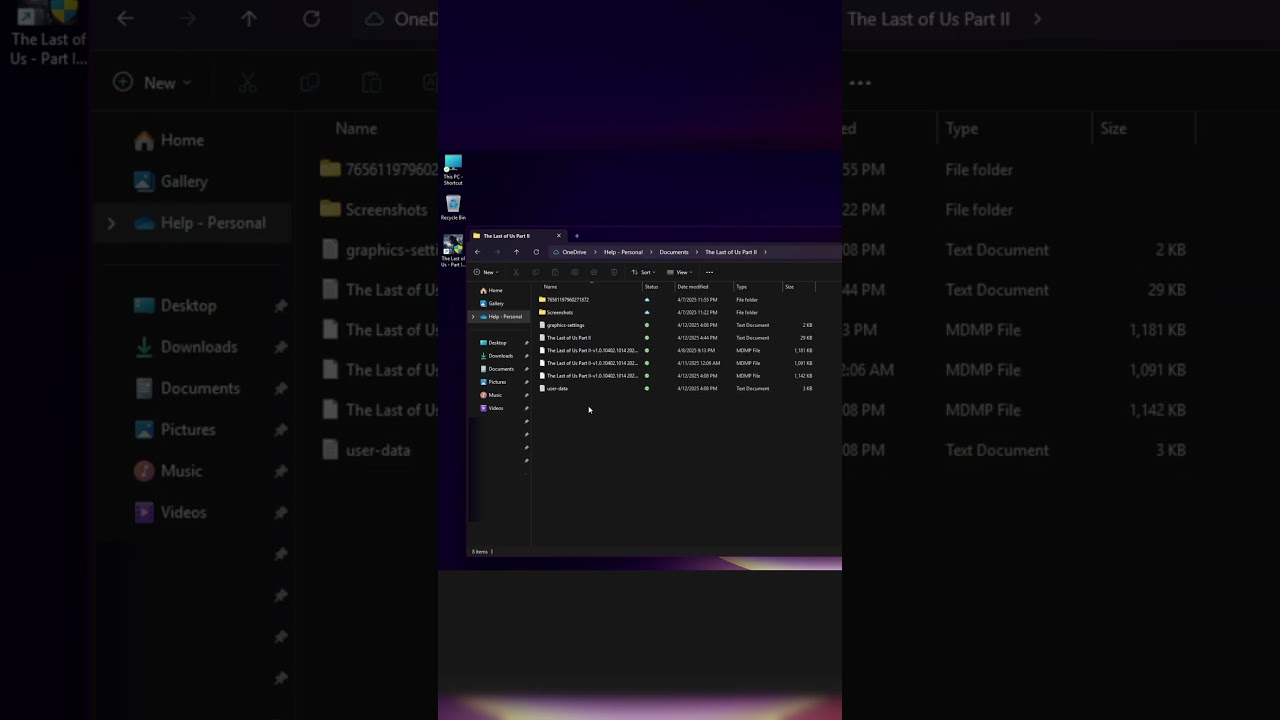Viewport: 1280px width, 720px height.
Task: Open a new tab with the plus
Action: pos(577,236)
